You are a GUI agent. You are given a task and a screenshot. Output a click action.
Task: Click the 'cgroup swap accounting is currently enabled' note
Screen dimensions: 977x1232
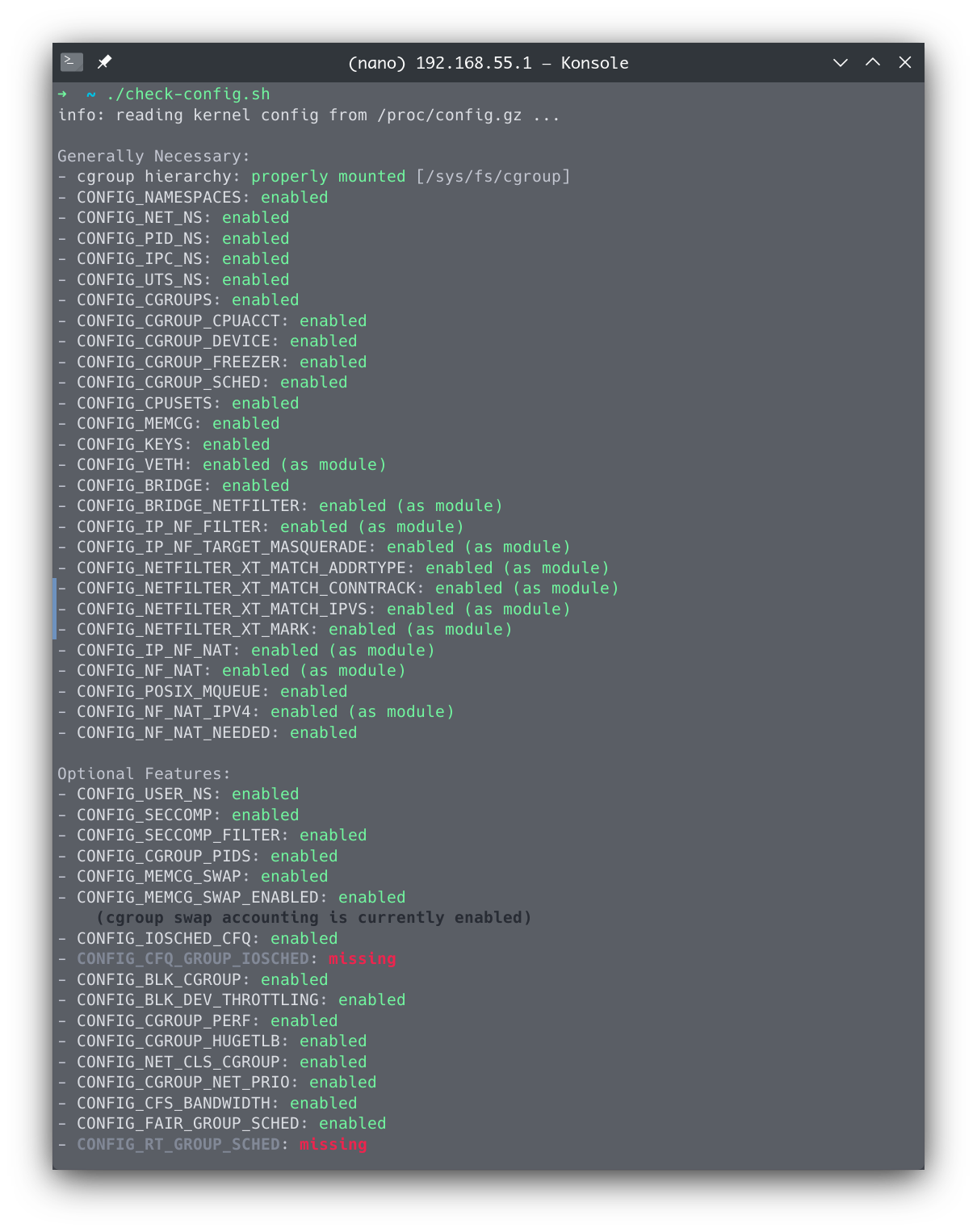coord(314,918)
